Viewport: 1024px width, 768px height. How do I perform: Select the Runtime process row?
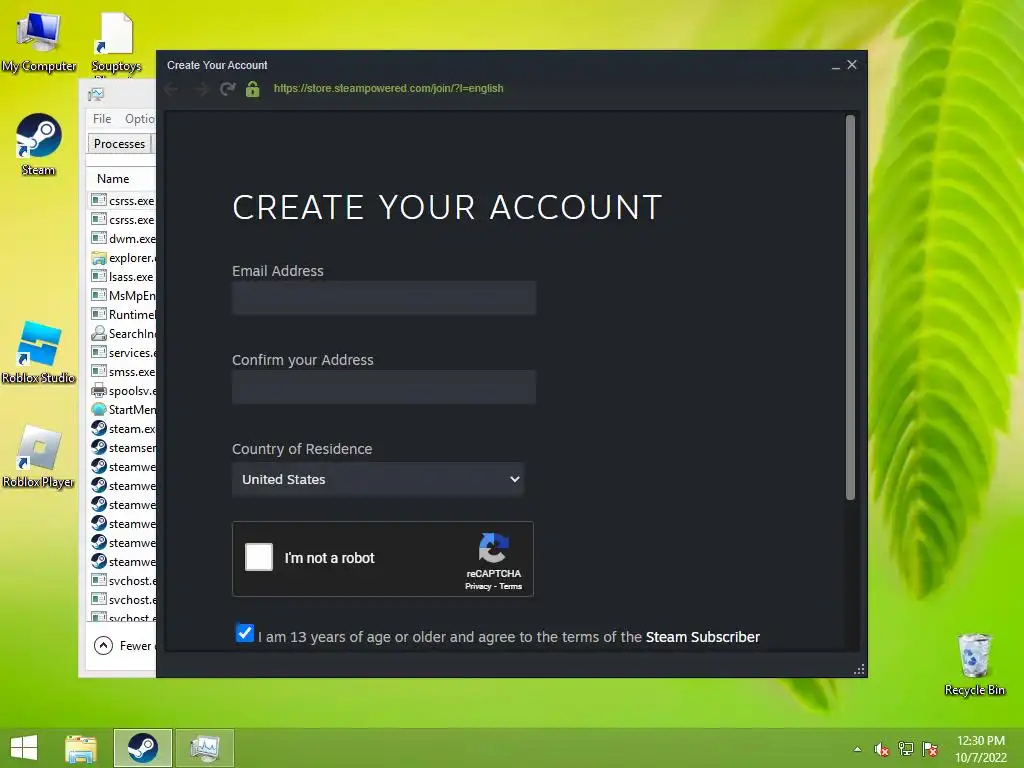point(121,314)
